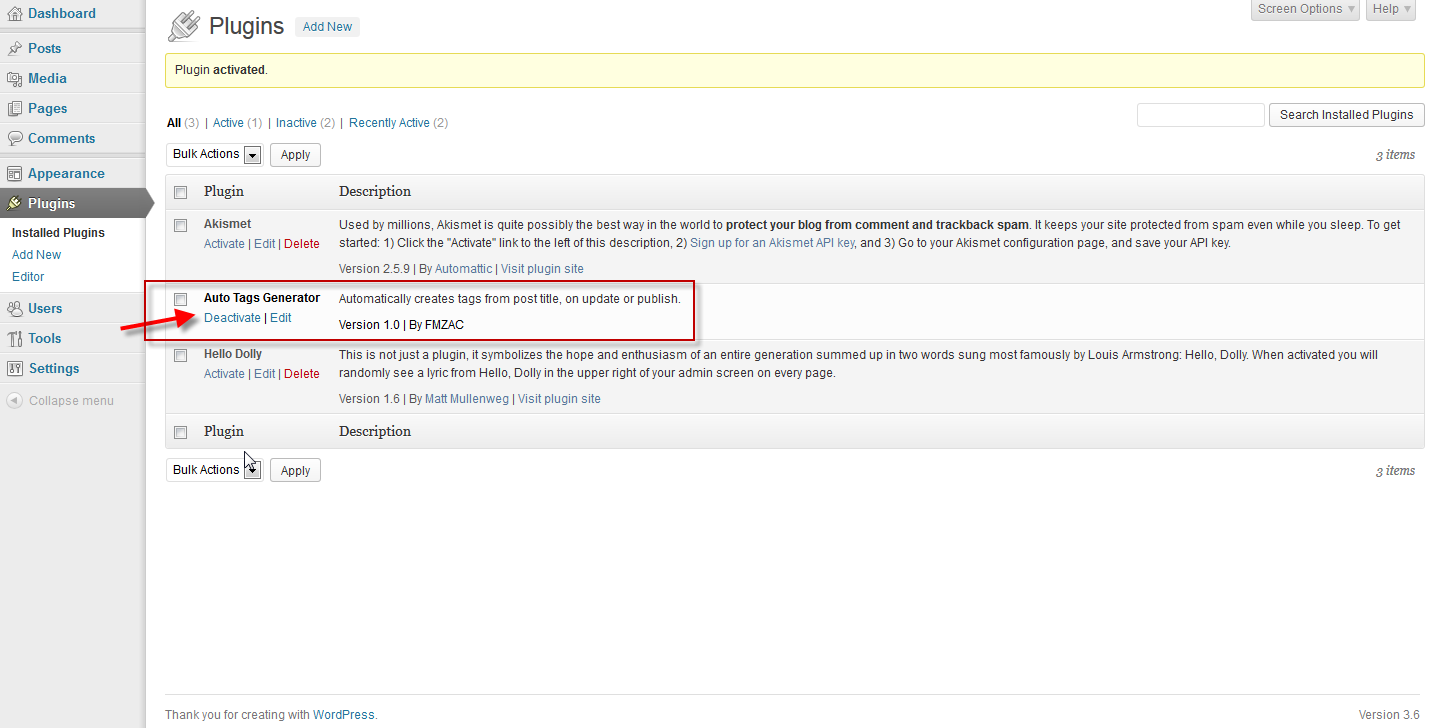The width and height of the screenshot is (1437, 728).
Task: Click the Dashboard home icon
Action: coord(14,14)
